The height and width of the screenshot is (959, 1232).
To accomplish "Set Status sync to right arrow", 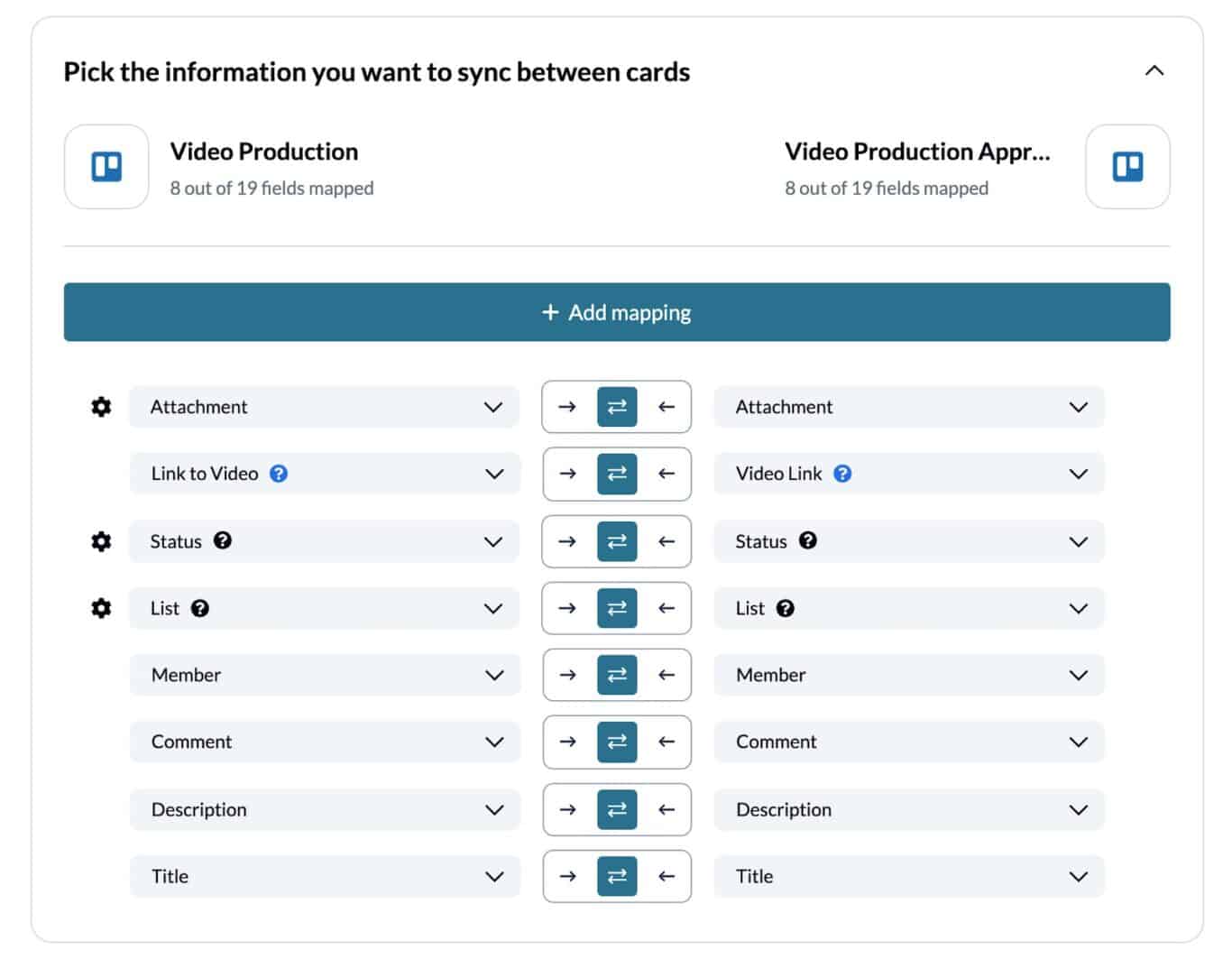I will [x=567, y=541].
